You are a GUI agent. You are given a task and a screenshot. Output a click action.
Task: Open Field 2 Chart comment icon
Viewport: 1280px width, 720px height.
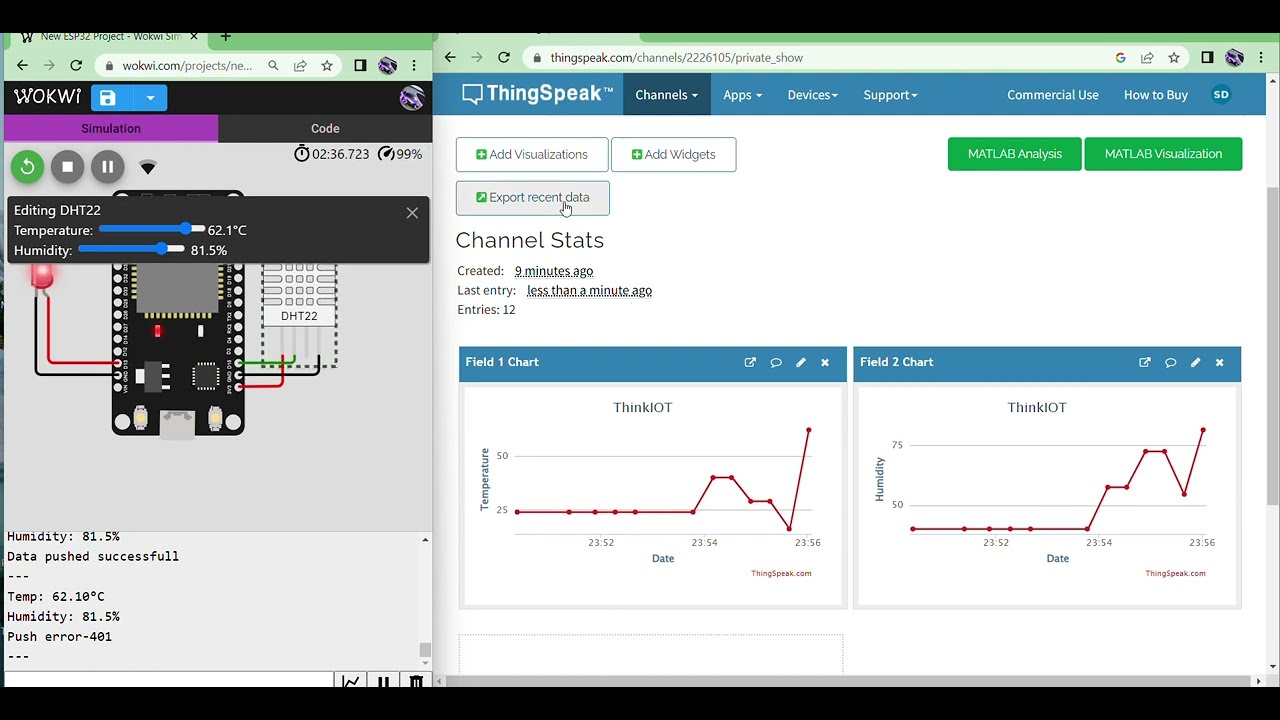[1170, 362]
